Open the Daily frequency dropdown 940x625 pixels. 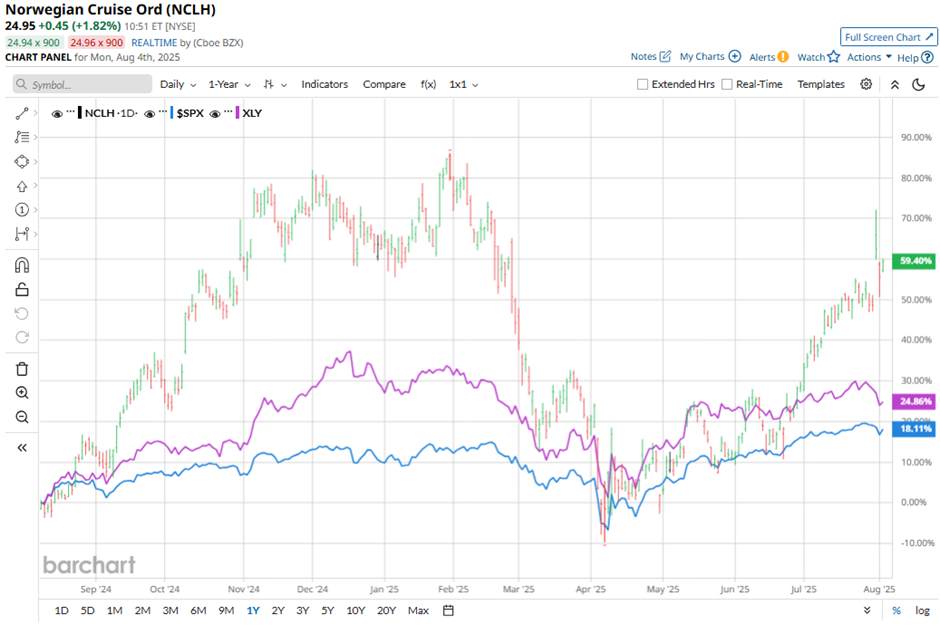coord(178,84)
